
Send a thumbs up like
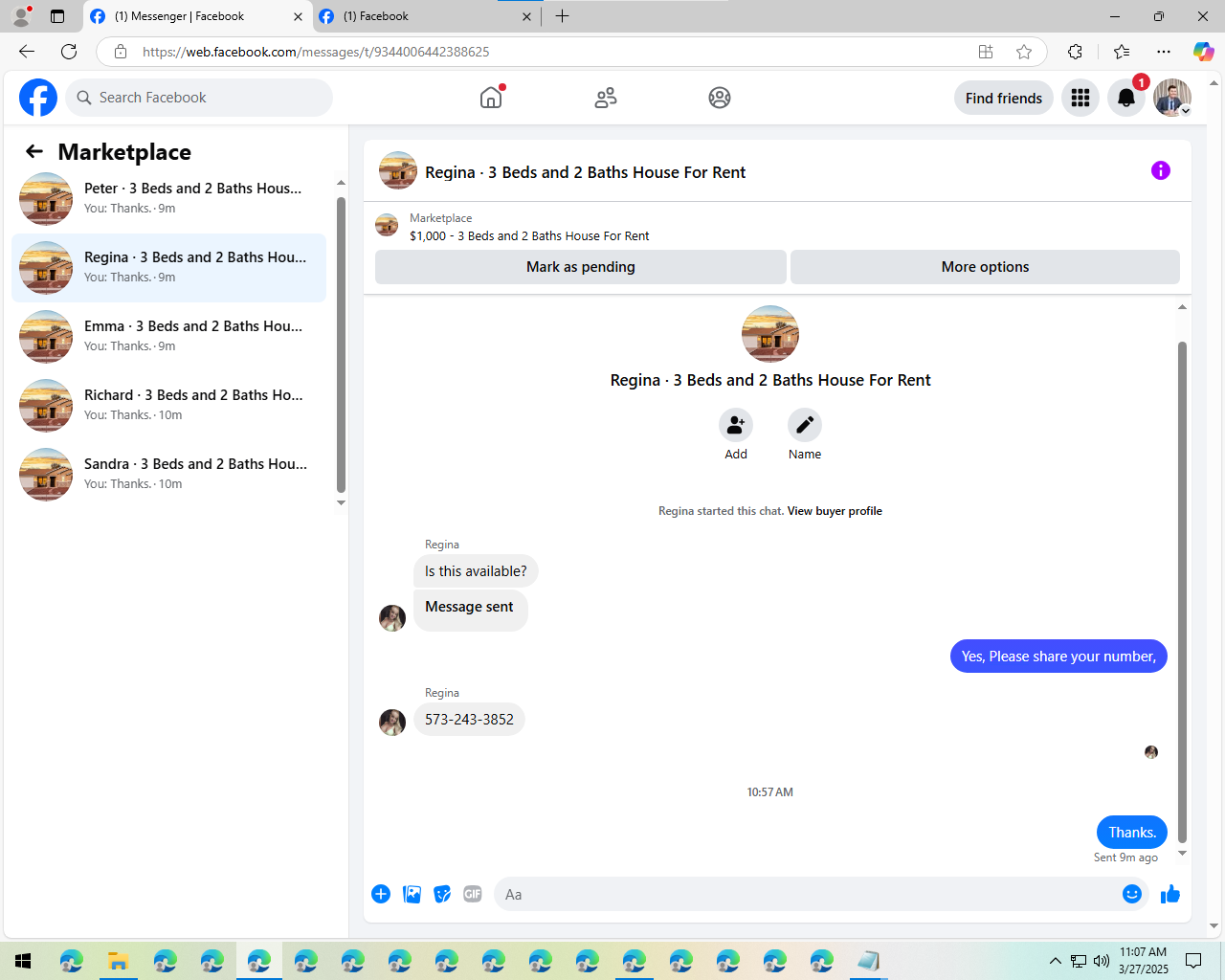click(x=1170, y=894)
